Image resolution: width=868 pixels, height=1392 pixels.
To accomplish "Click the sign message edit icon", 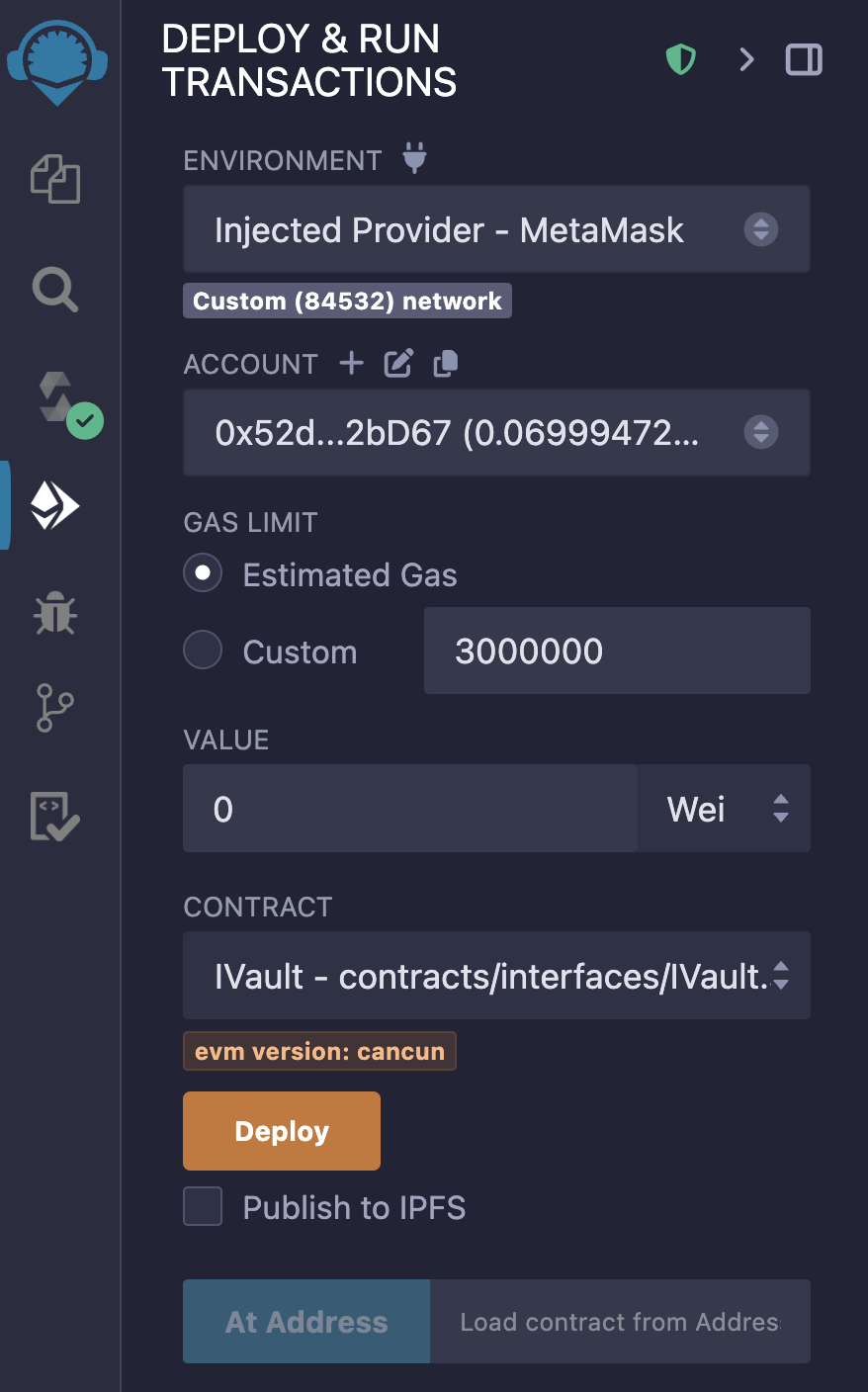I will coord(398,363).
